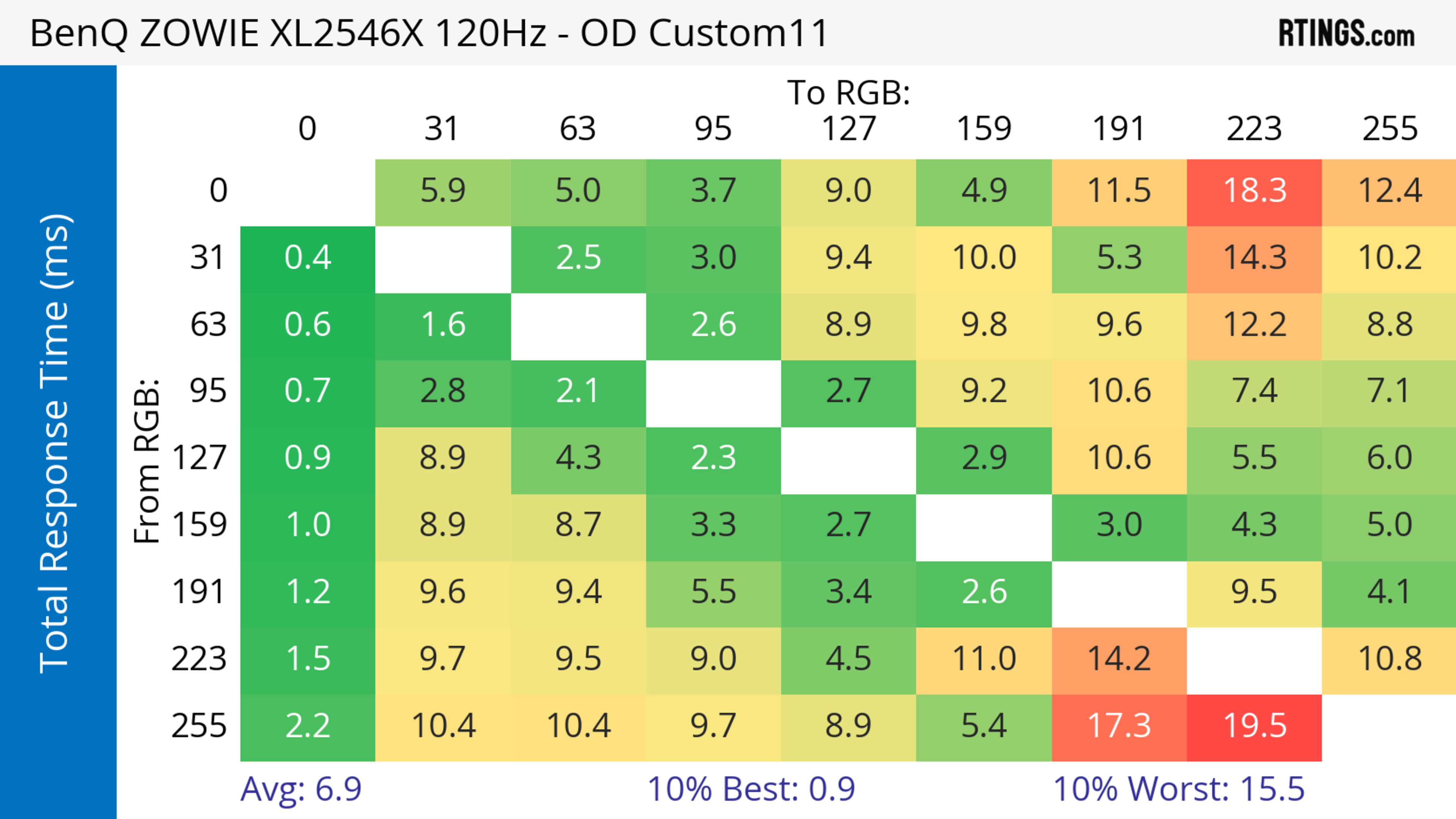Click the RTINGS.com logo
Image resolution: width=1456 pixels, height=819 pixels.
[x=1346, y=33]
